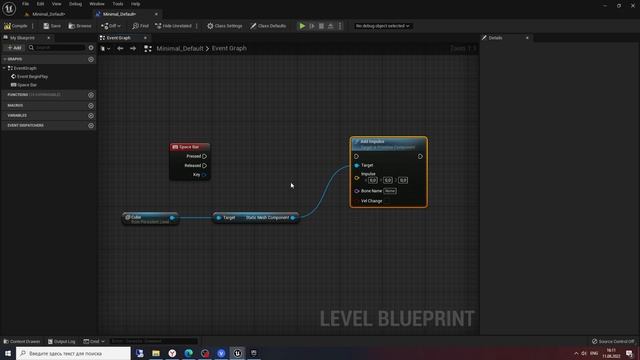
Task: Add a new event dispatcher with the plus icon
Action: coord(91,125)
